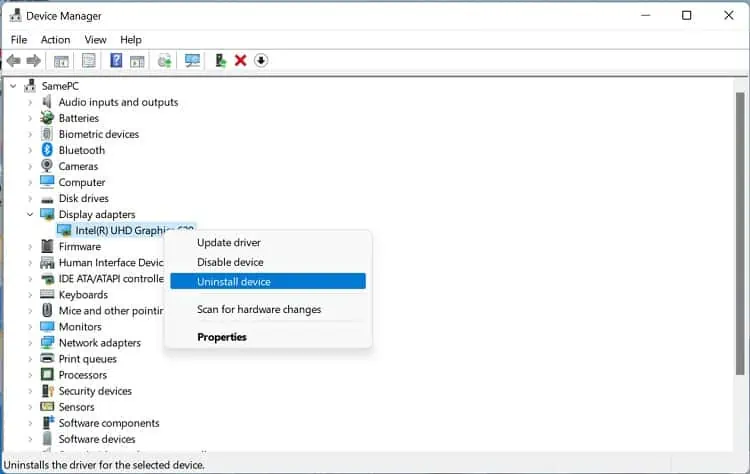The height and width of the screenshot is (474, 750).
Task: Collapse the Display adapters category
Action: (30, 214)
